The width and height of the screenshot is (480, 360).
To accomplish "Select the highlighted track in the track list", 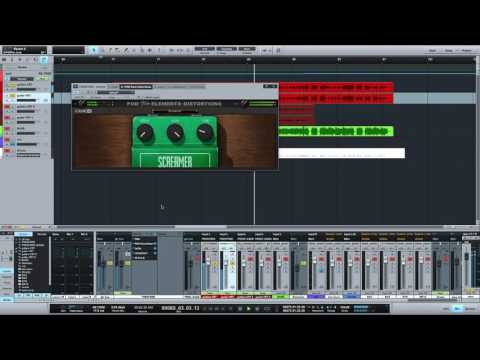I will coord(27,98).
